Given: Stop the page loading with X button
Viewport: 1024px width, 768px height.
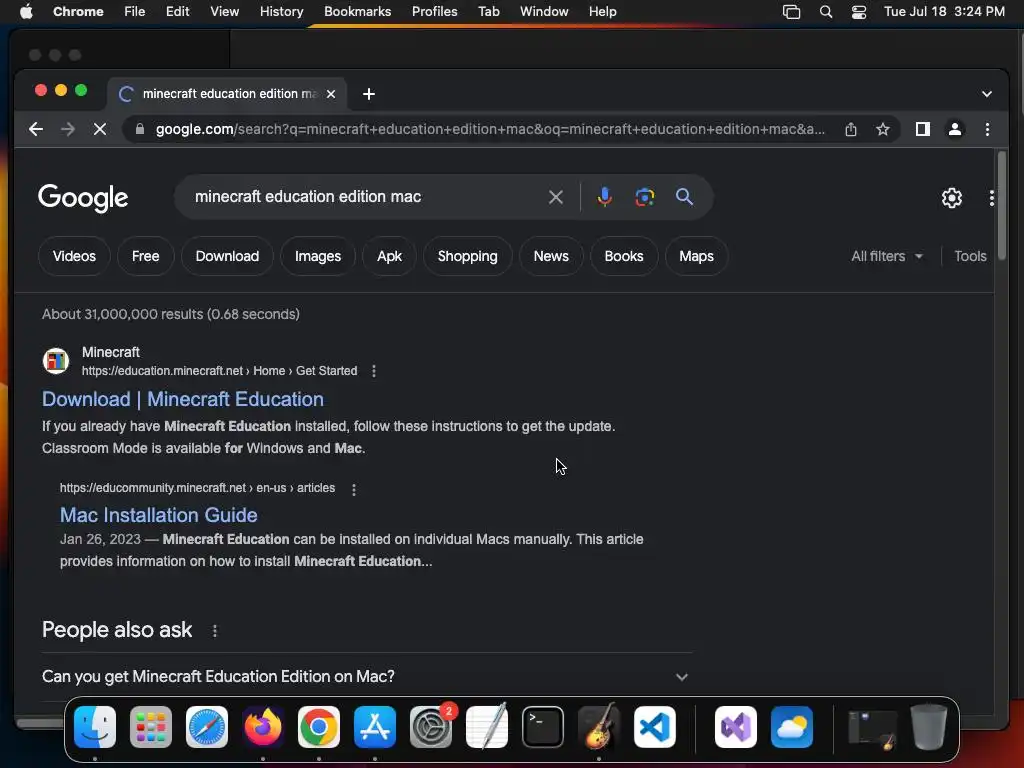Looking at the screenshot, I should click(100, 129).
